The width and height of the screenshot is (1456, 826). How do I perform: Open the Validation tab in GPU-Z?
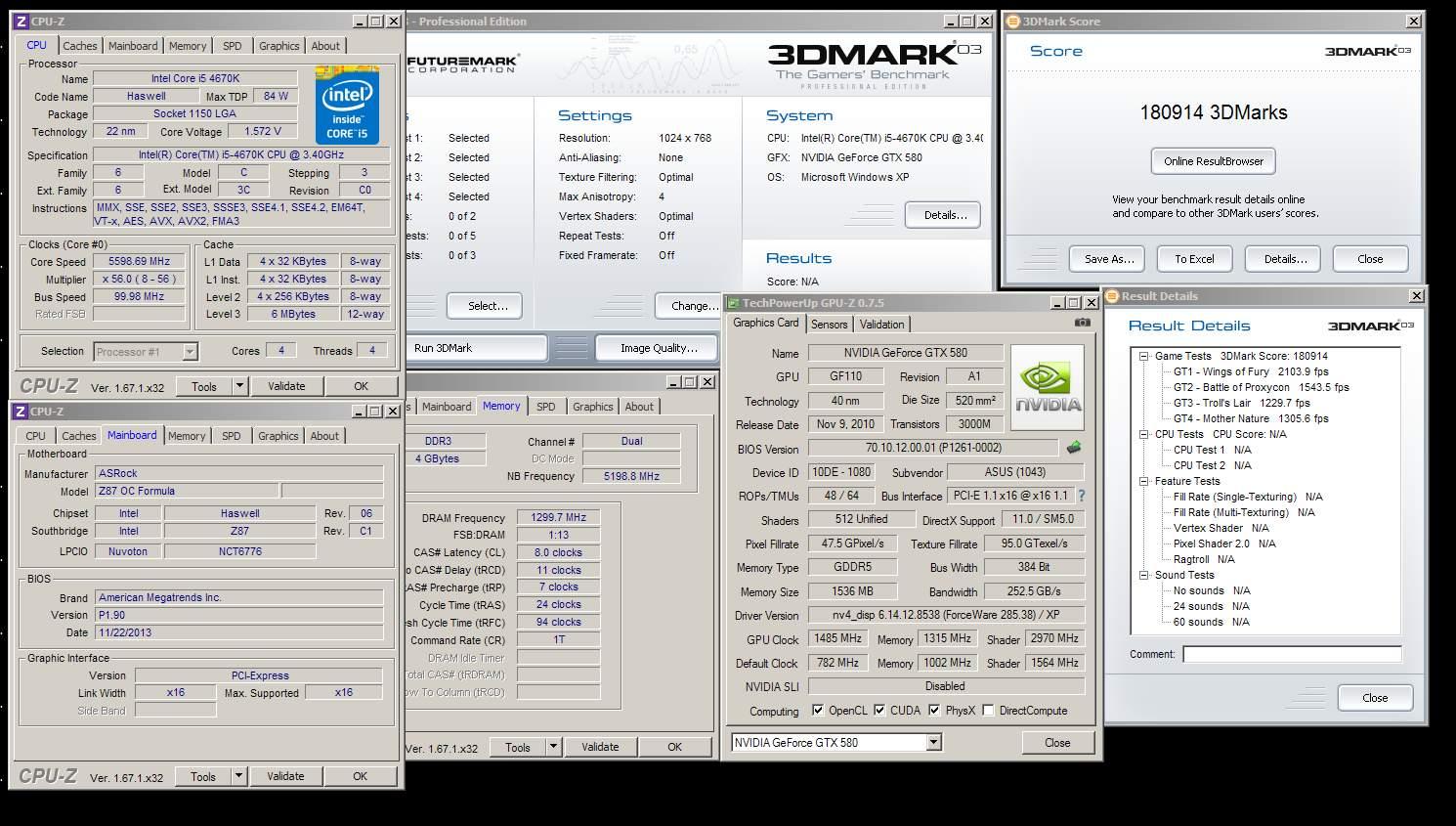point(882,325)
